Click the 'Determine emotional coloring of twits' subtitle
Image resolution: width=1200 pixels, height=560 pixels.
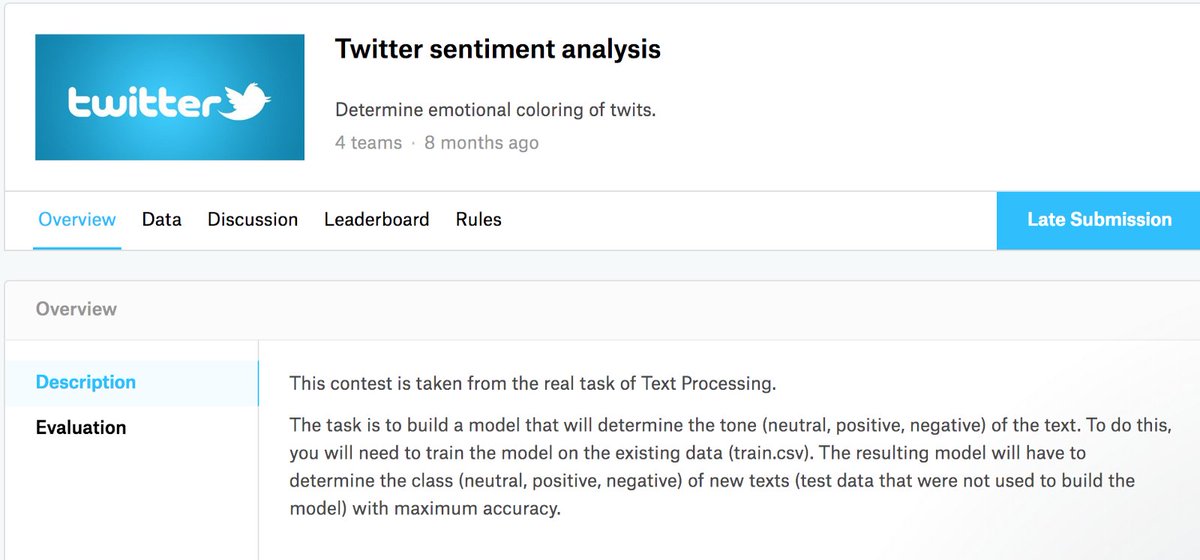pos(496,110)
